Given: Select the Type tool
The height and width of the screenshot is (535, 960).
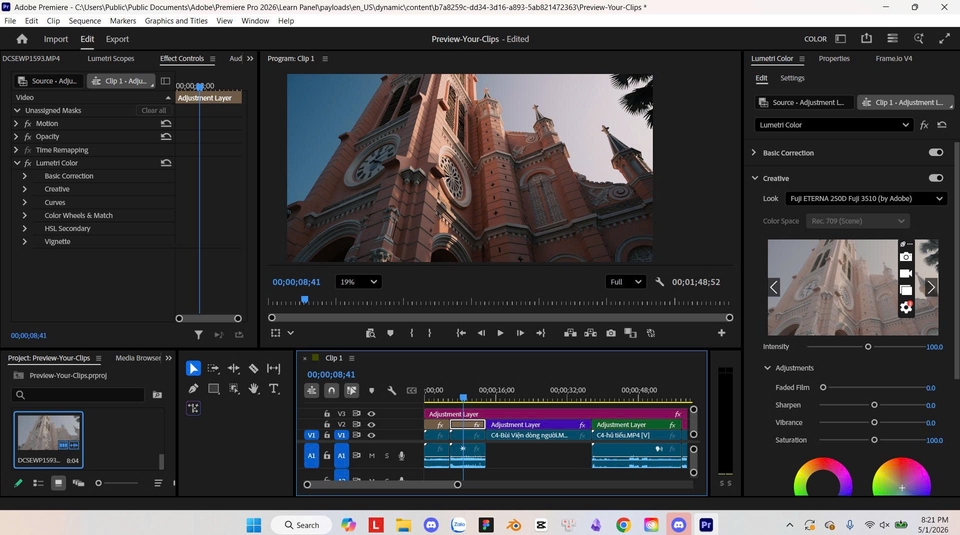Looking at the screenshot, I should [x=274, y=389].
